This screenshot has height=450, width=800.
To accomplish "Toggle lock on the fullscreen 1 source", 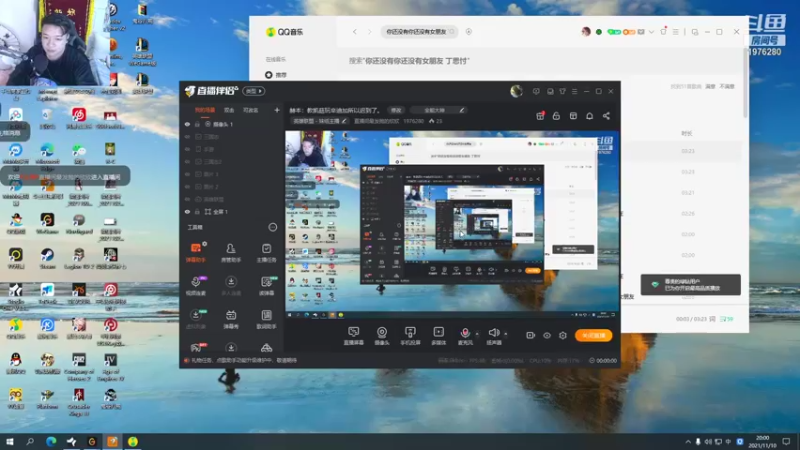I will 197,212.
